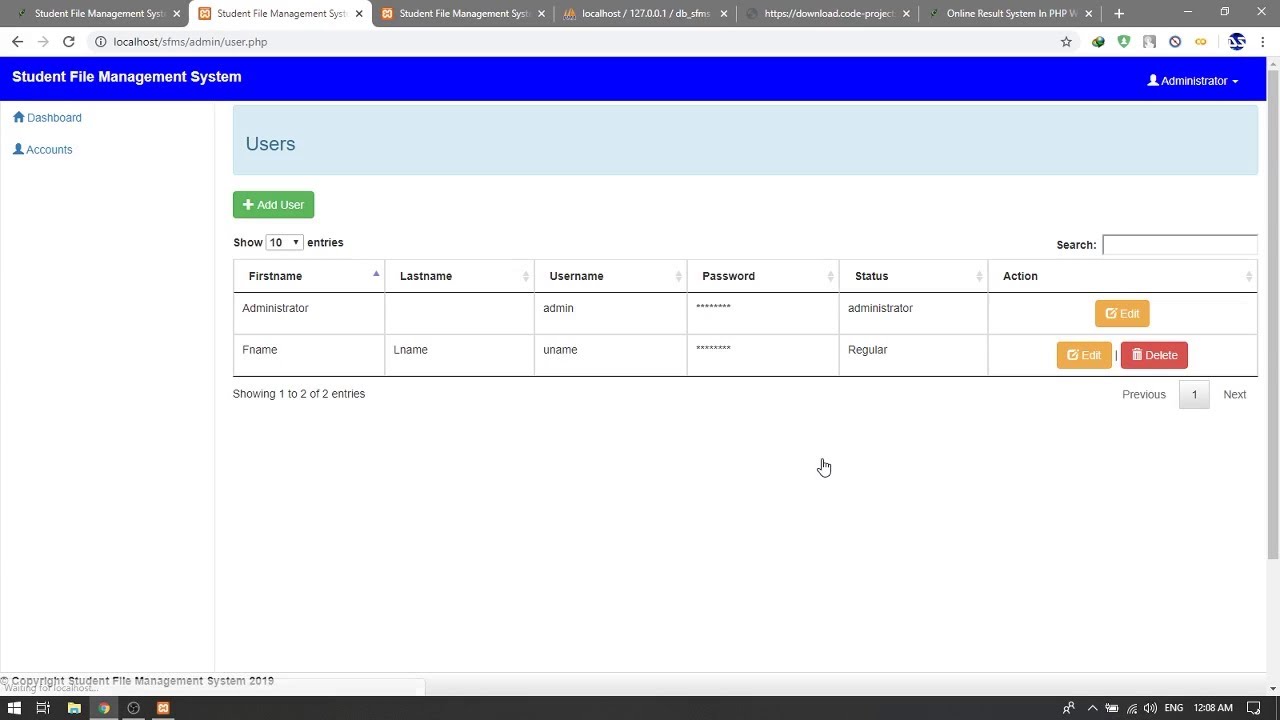Go to Previous page of entries
The height and width of the screenshot is (720, 1280).
[1144, 395]
